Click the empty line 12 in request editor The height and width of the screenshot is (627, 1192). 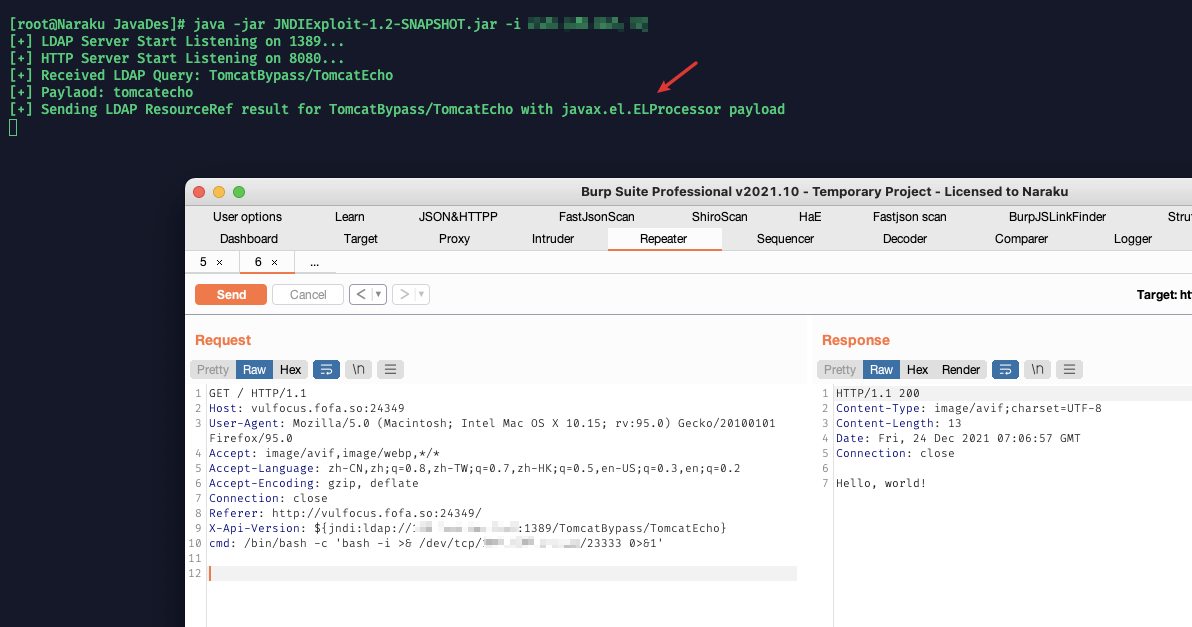[x=502, y=573]
